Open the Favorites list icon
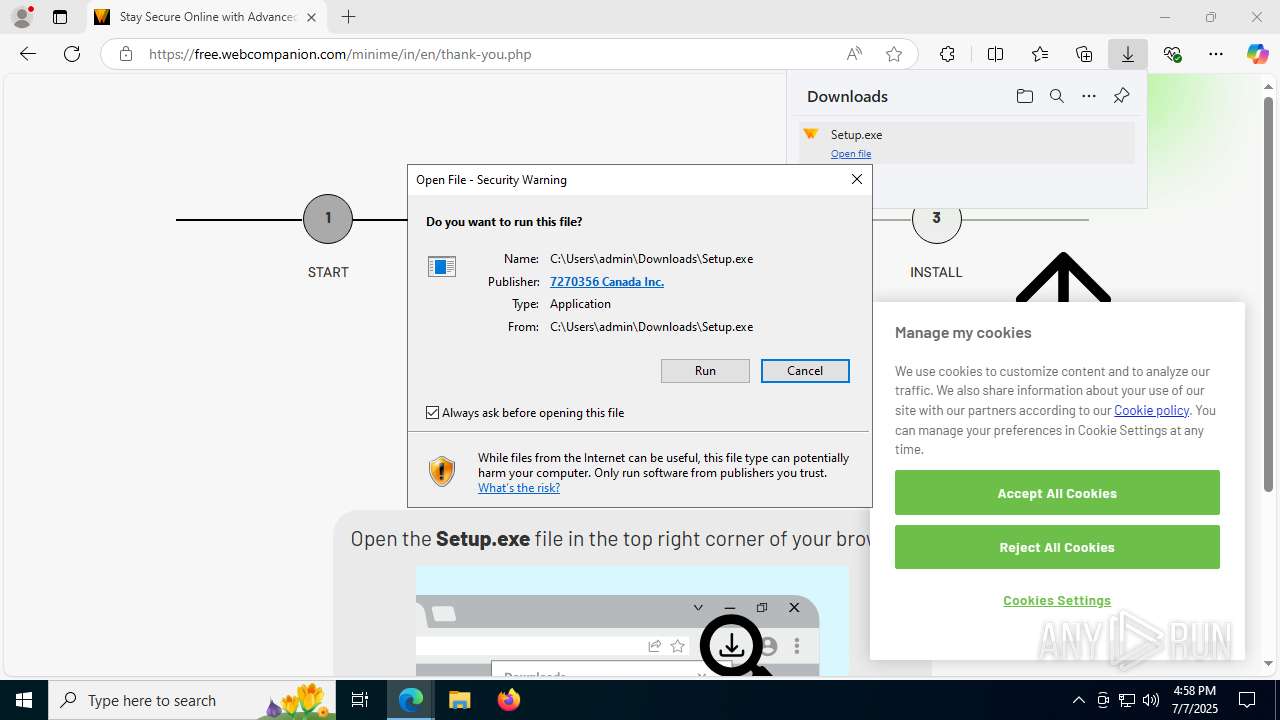 coord(1040,54)
